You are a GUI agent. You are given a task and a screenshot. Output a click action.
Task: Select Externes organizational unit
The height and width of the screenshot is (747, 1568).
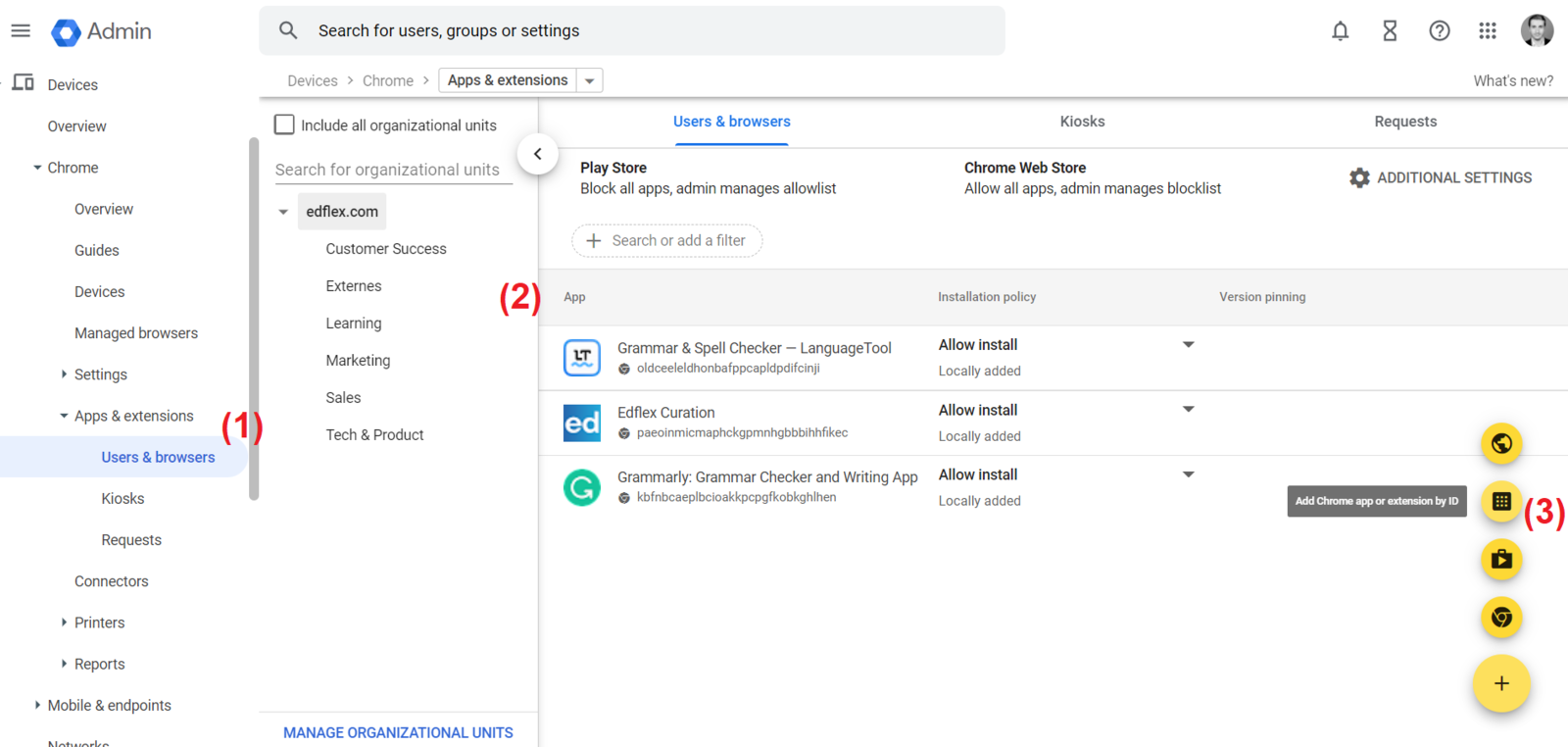coord(354,286)
